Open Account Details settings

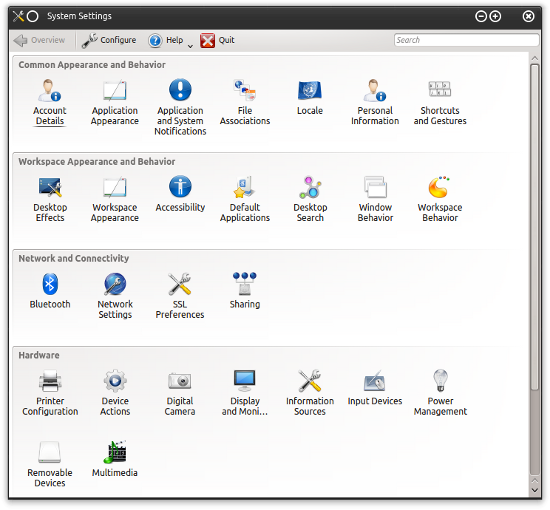[x=50, y=102]
